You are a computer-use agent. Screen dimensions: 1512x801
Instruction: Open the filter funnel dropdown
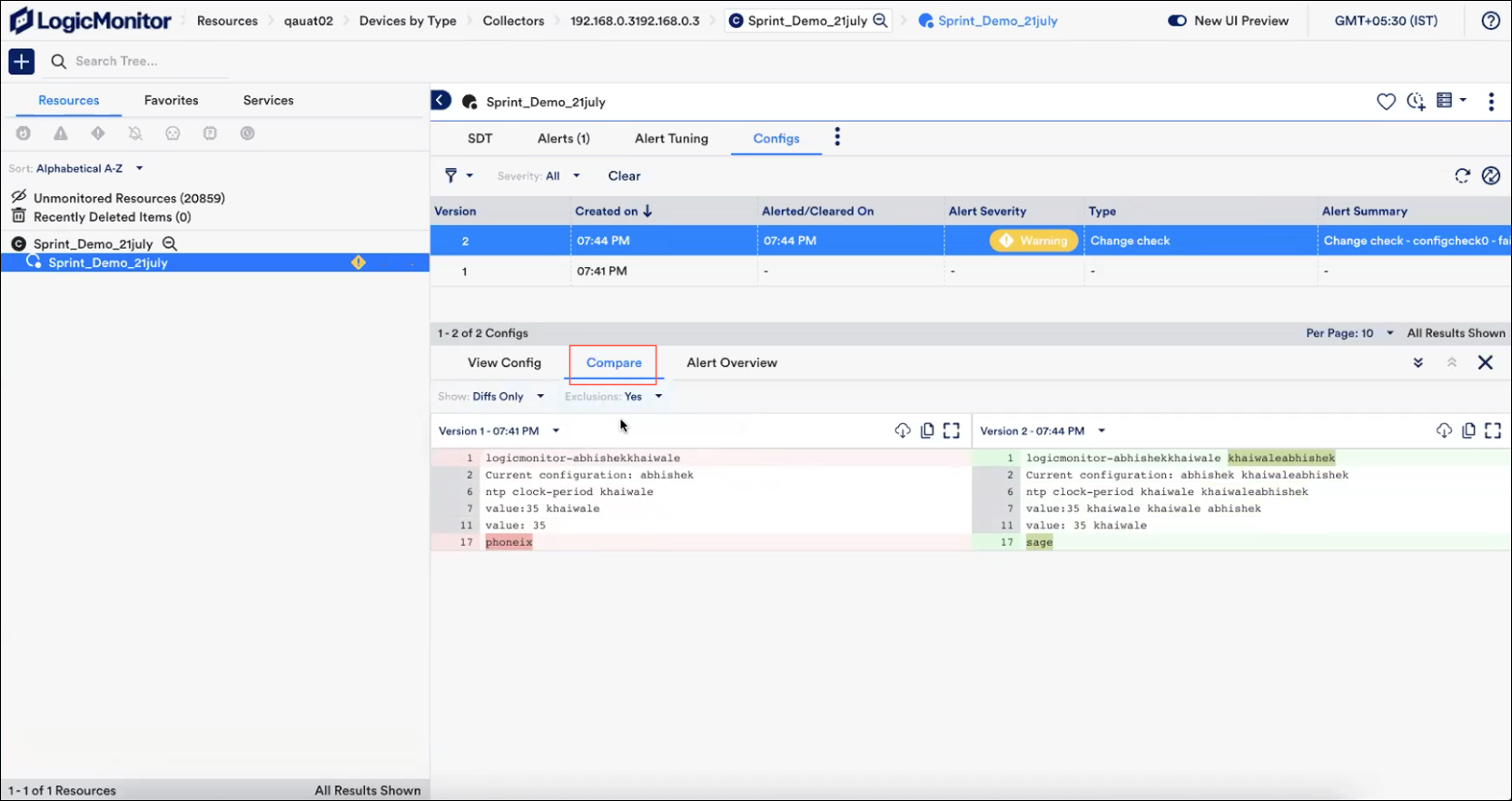(458, 176)
